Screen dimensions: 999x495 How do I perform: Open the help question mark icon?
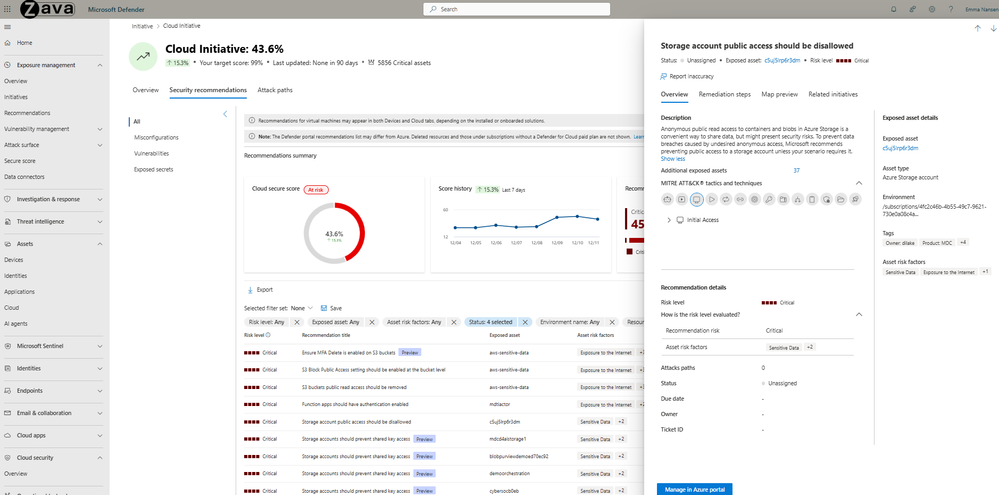tap(951, 10)
